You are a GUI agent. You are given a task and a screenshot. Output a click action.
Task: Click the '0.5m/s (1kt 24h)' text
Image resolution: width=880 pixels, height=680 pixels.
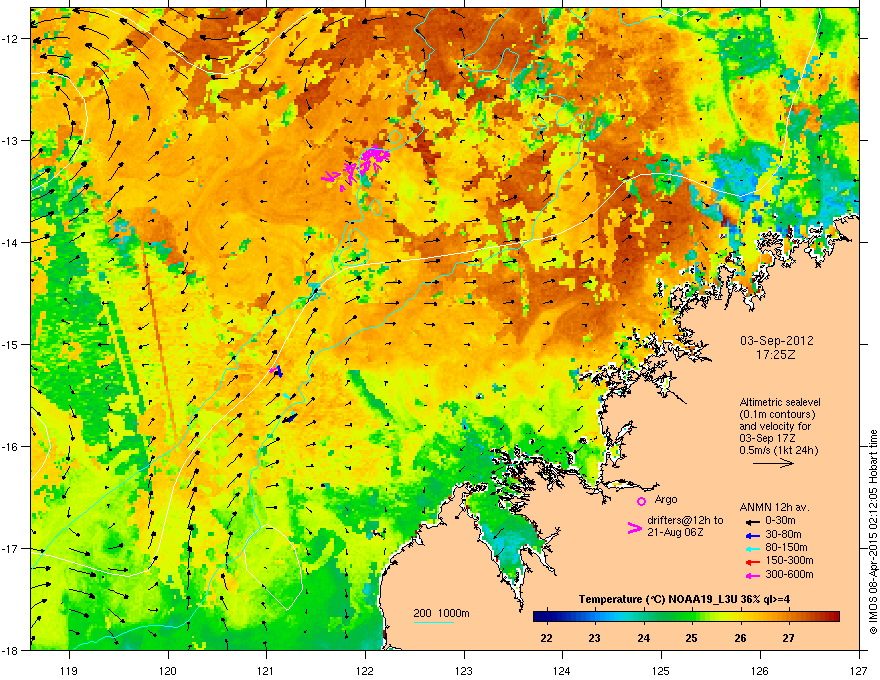click(x=778, y=450)
